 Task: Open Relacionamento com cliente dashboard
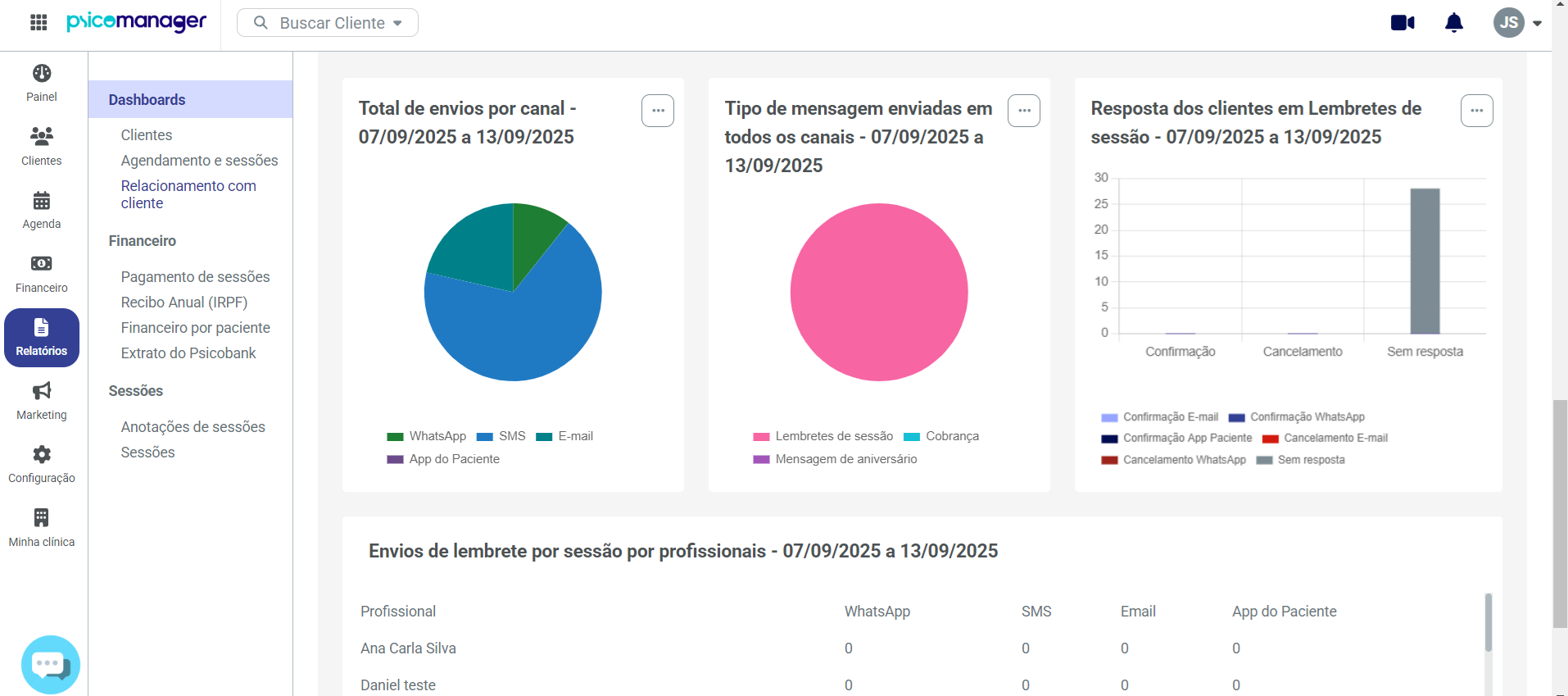(189, 194)
